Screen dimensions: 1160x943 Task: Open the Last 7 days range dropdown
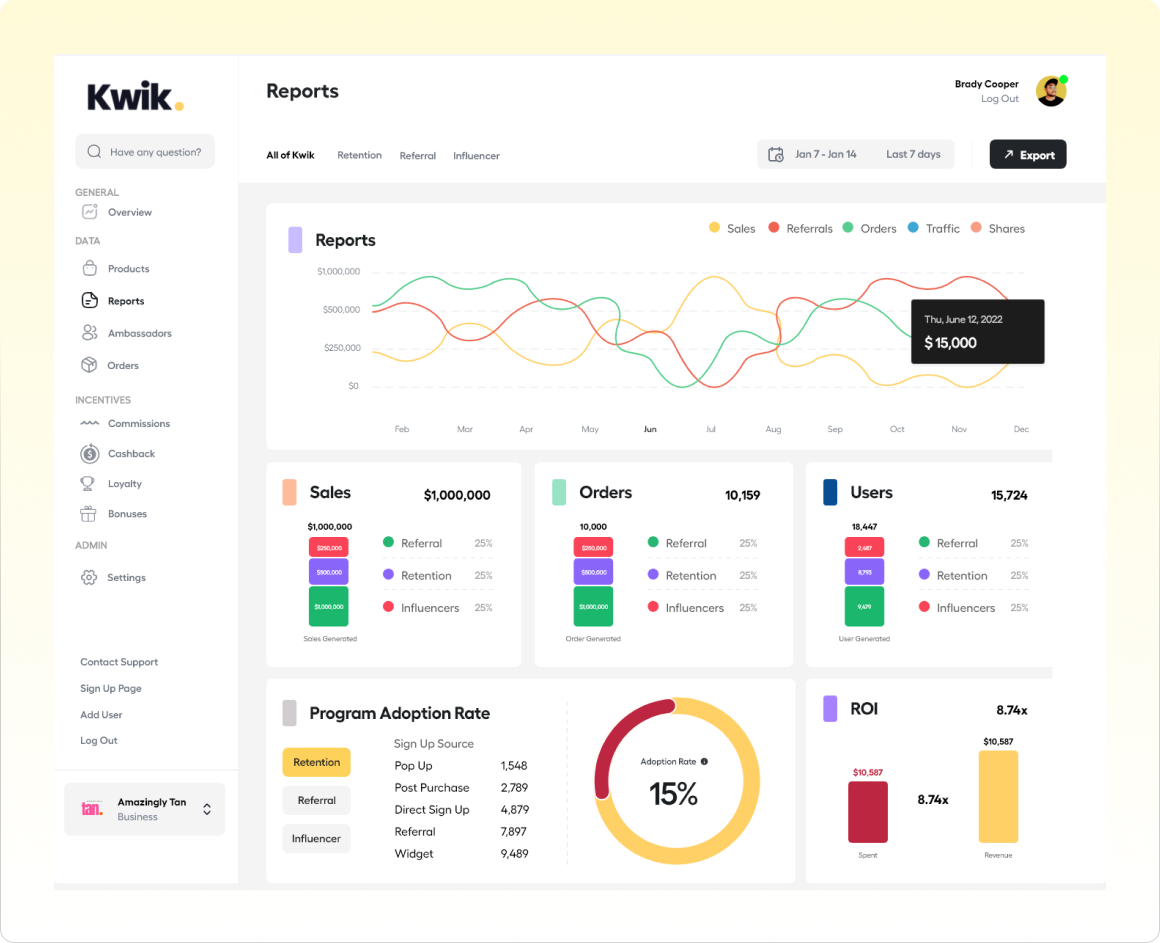coord(912,154)
